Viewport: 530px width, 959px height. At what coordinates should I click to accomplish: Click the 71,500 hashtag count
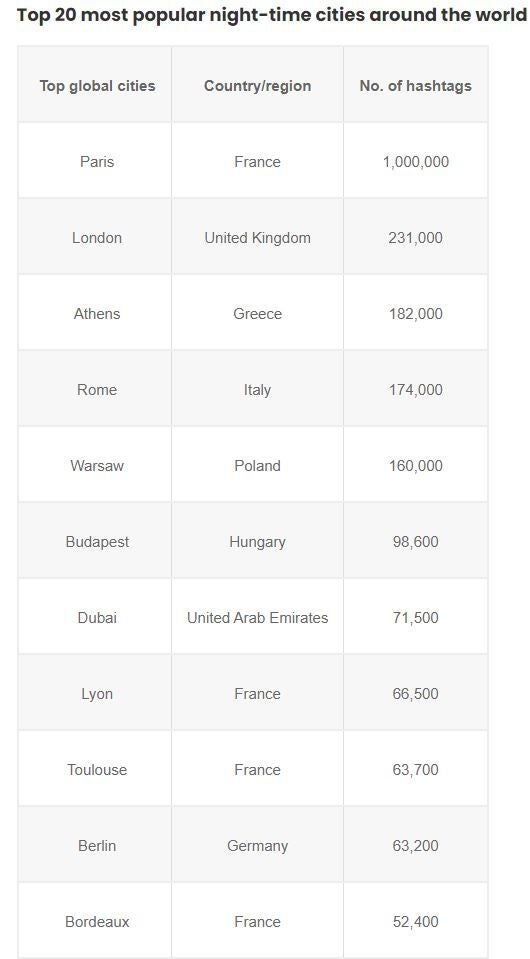tap(416, 618)
